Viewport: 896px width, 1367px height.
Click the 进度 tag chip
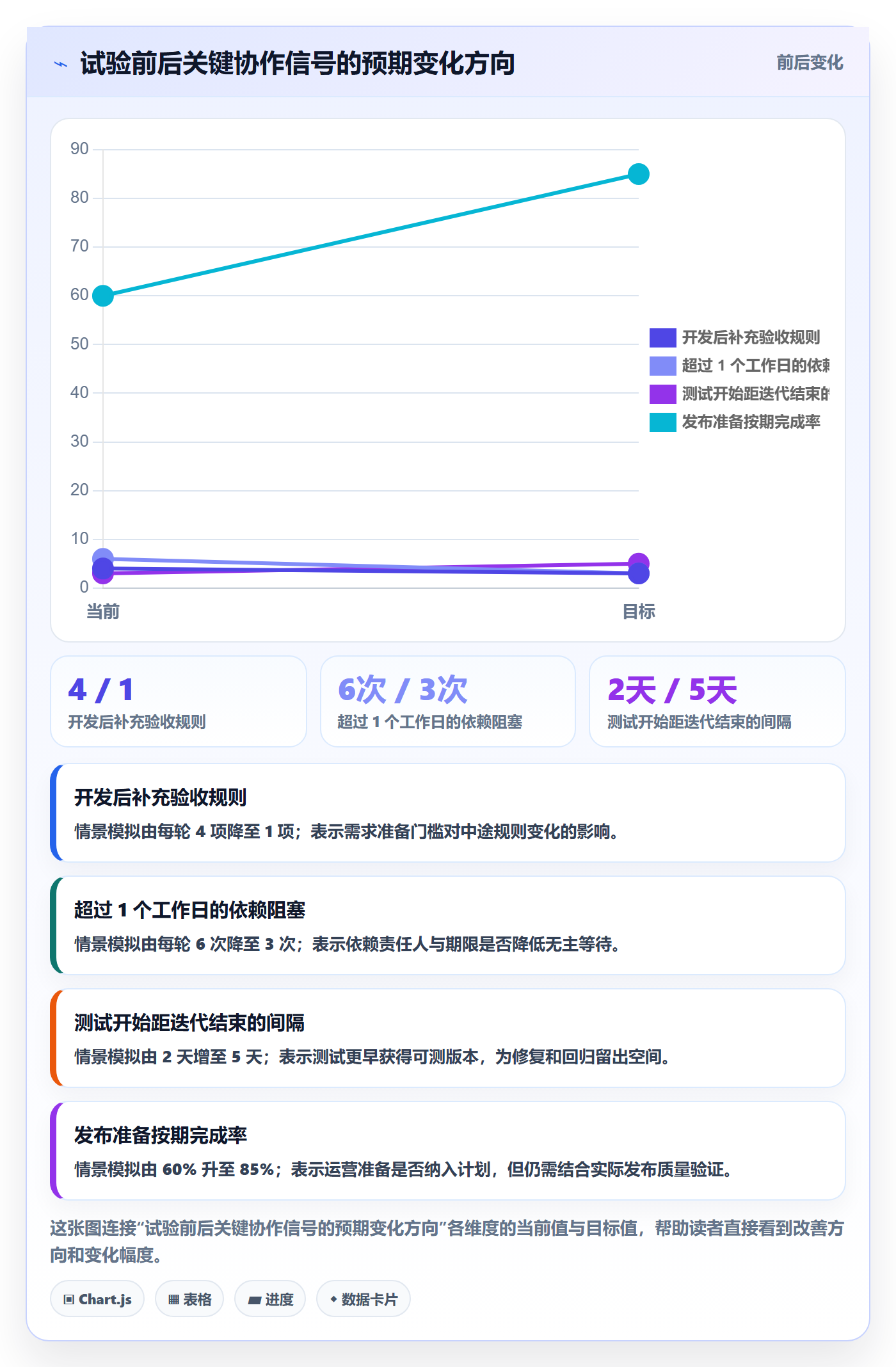click(270, 1299)
